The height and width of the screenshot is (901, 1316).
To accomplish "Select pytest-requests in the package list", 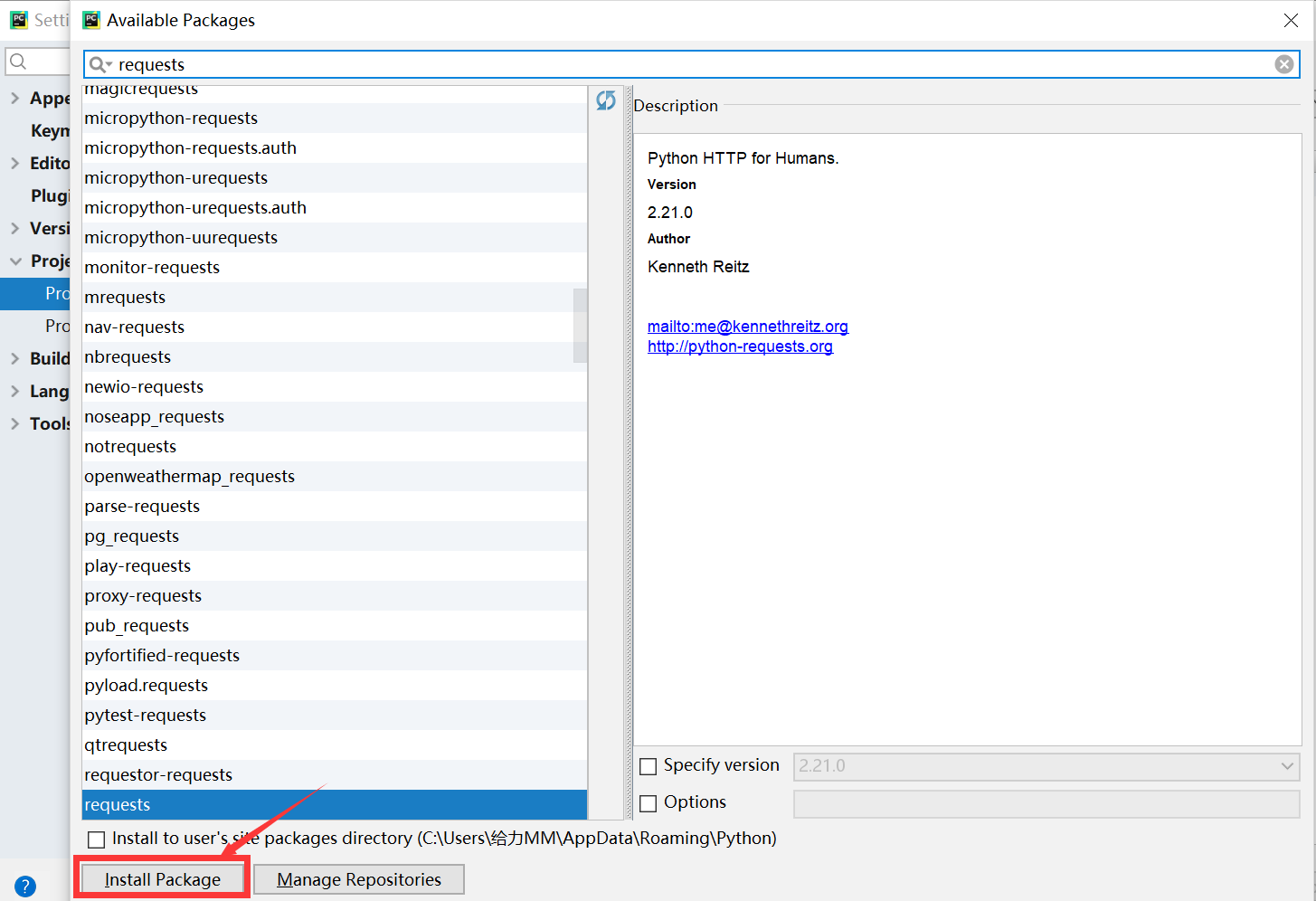I will pos(335,716).
